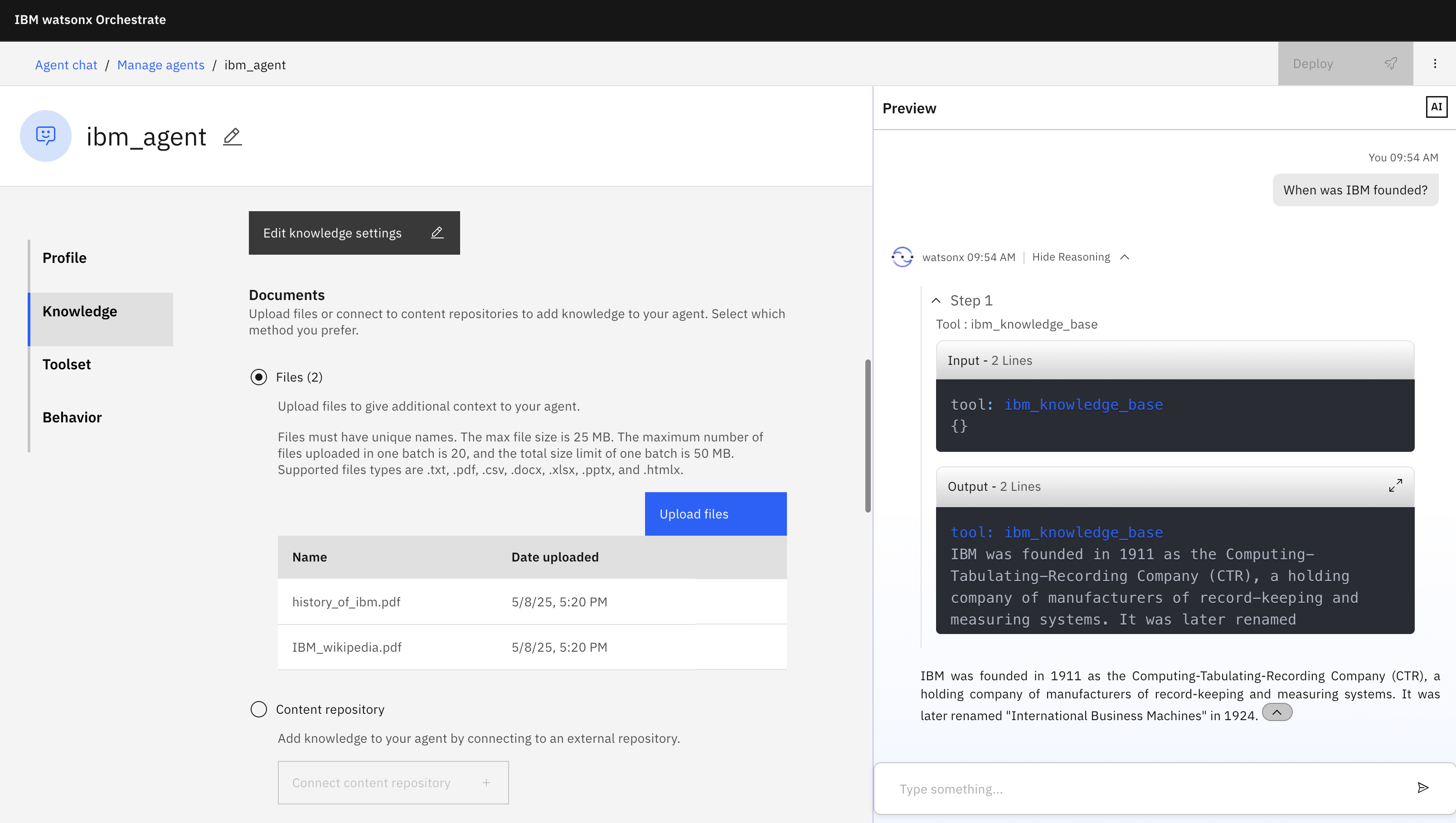Click the rocket icon on Deploy

[x=1391, y=63]
